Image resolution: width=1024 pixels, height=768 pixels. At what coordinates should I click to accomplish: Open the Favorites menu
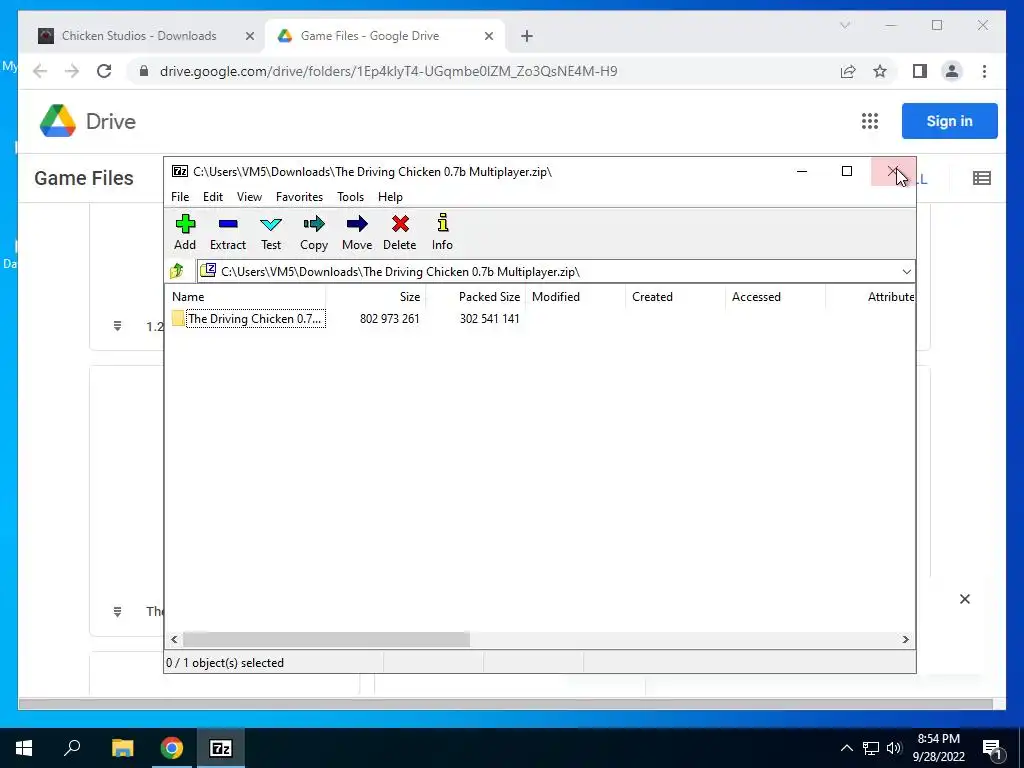299,197
